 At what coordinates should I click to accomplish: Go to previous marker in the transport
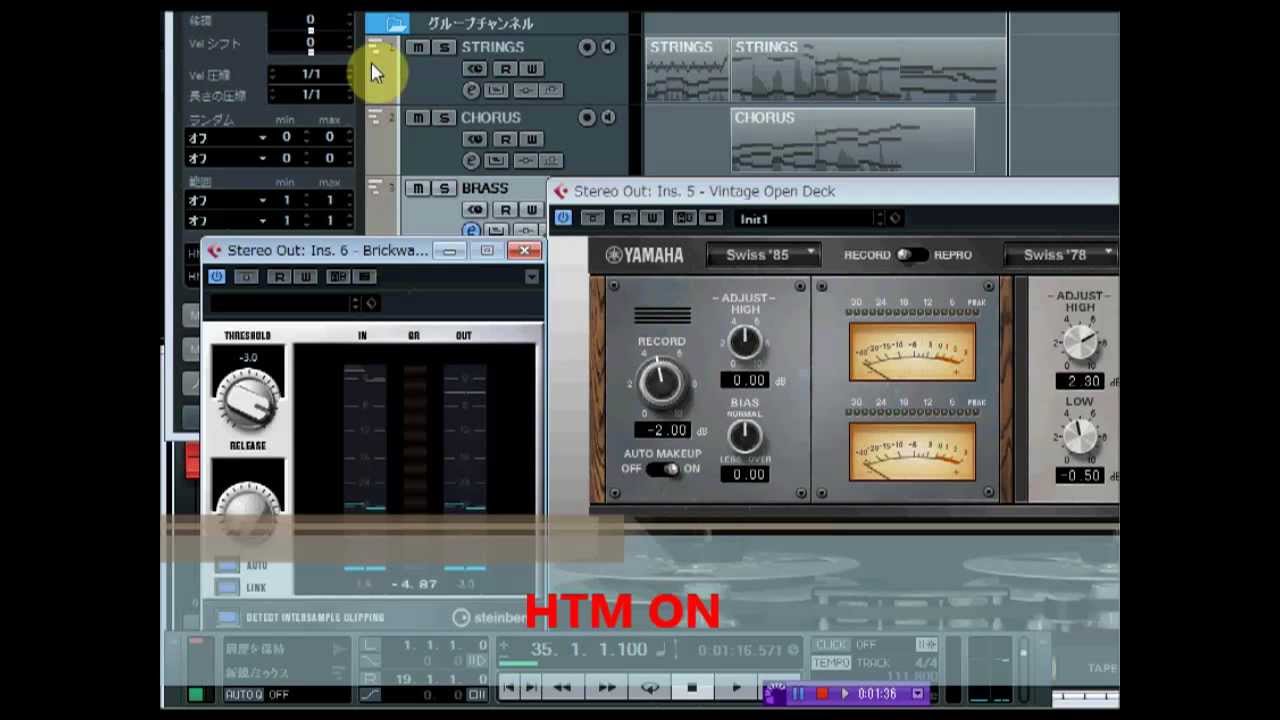(508, 688)
